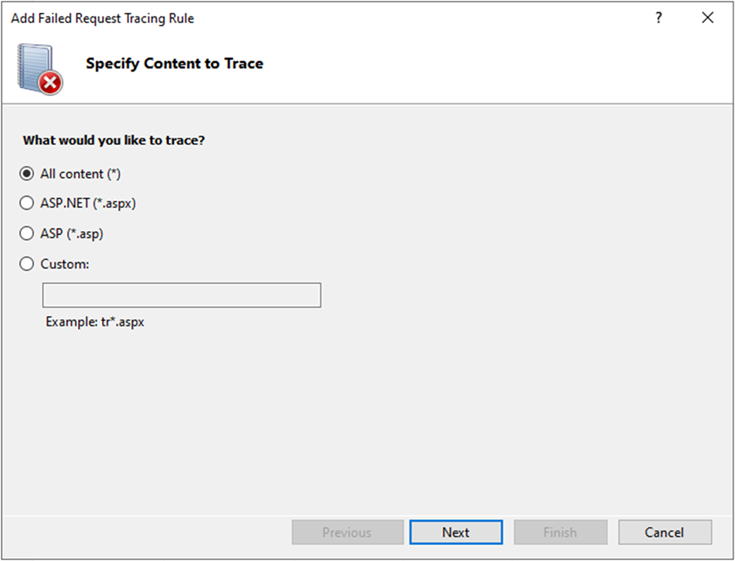Viewport: 735px width, 561px height.
Task: Click the "What would you like to trace?" label
Action: pyautogui.click(x=114, y=140)
